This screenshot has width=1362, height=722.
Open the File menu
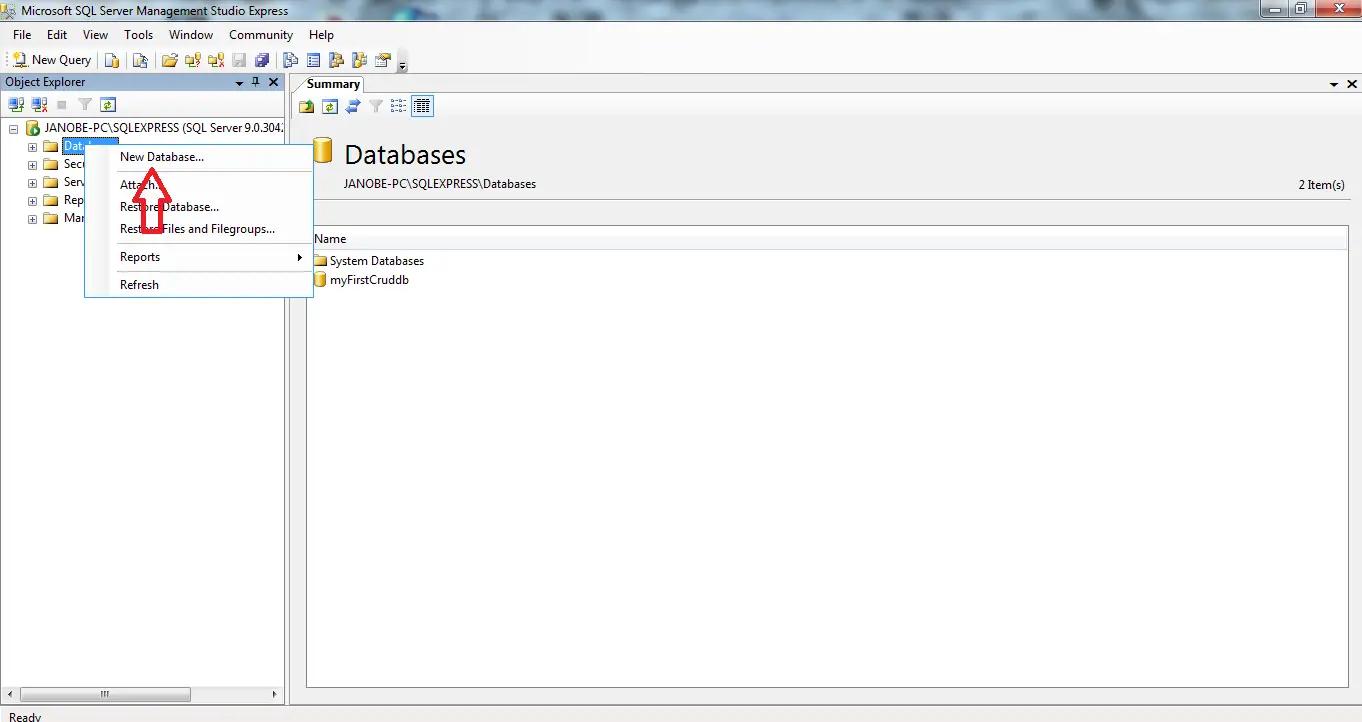(x=22, y=35)
